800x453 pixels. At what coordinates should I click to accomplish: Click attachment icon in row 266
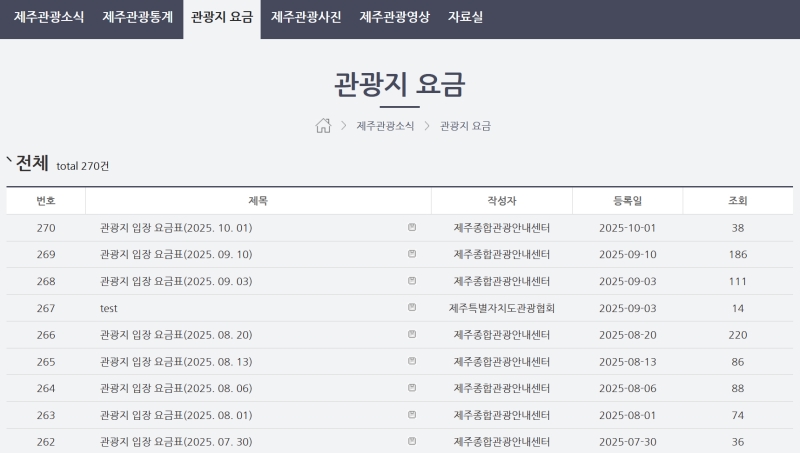click(412, 335)
